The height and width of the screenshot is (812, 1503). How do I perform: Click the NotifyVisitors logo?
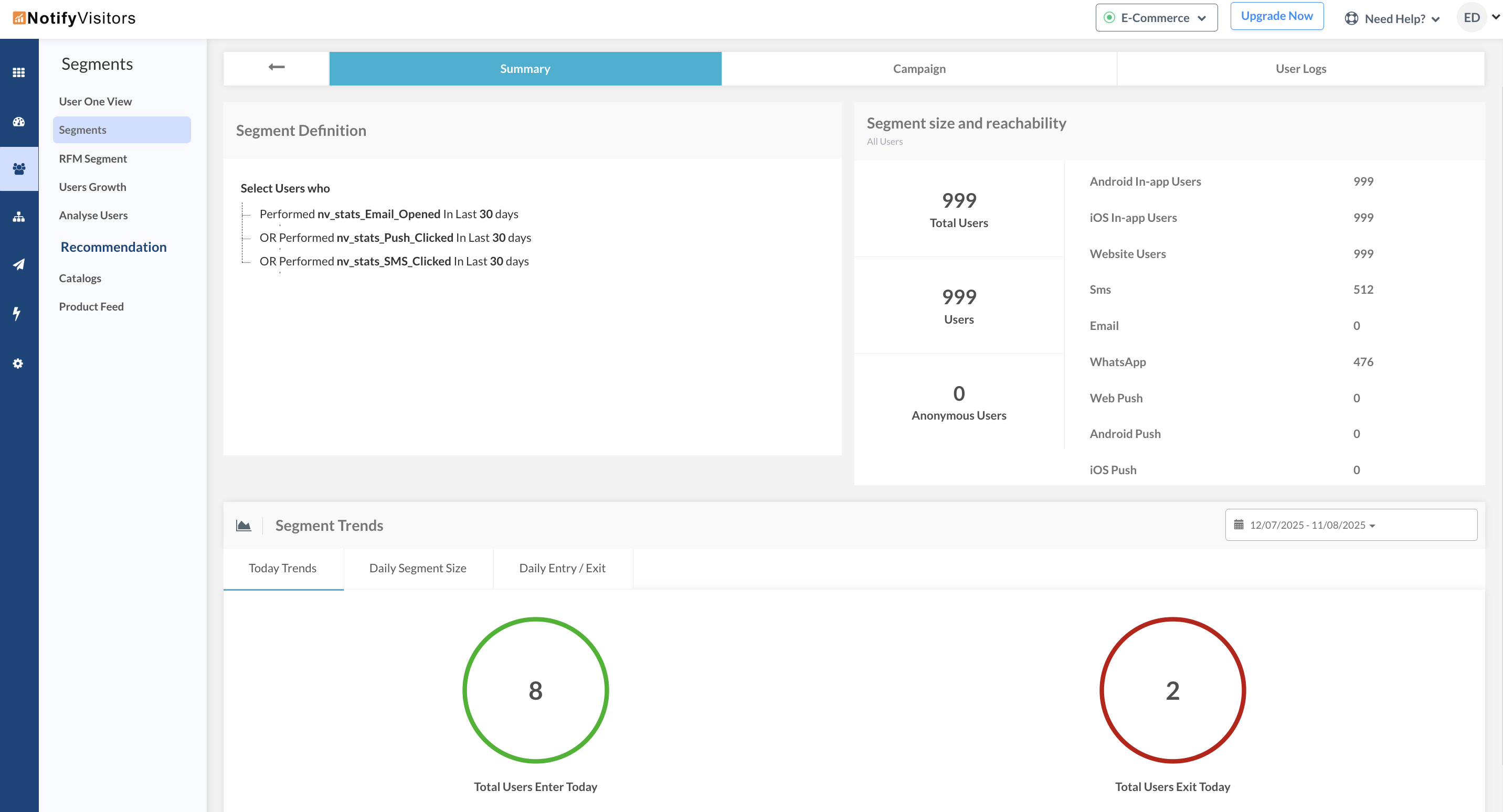(74, 17)
